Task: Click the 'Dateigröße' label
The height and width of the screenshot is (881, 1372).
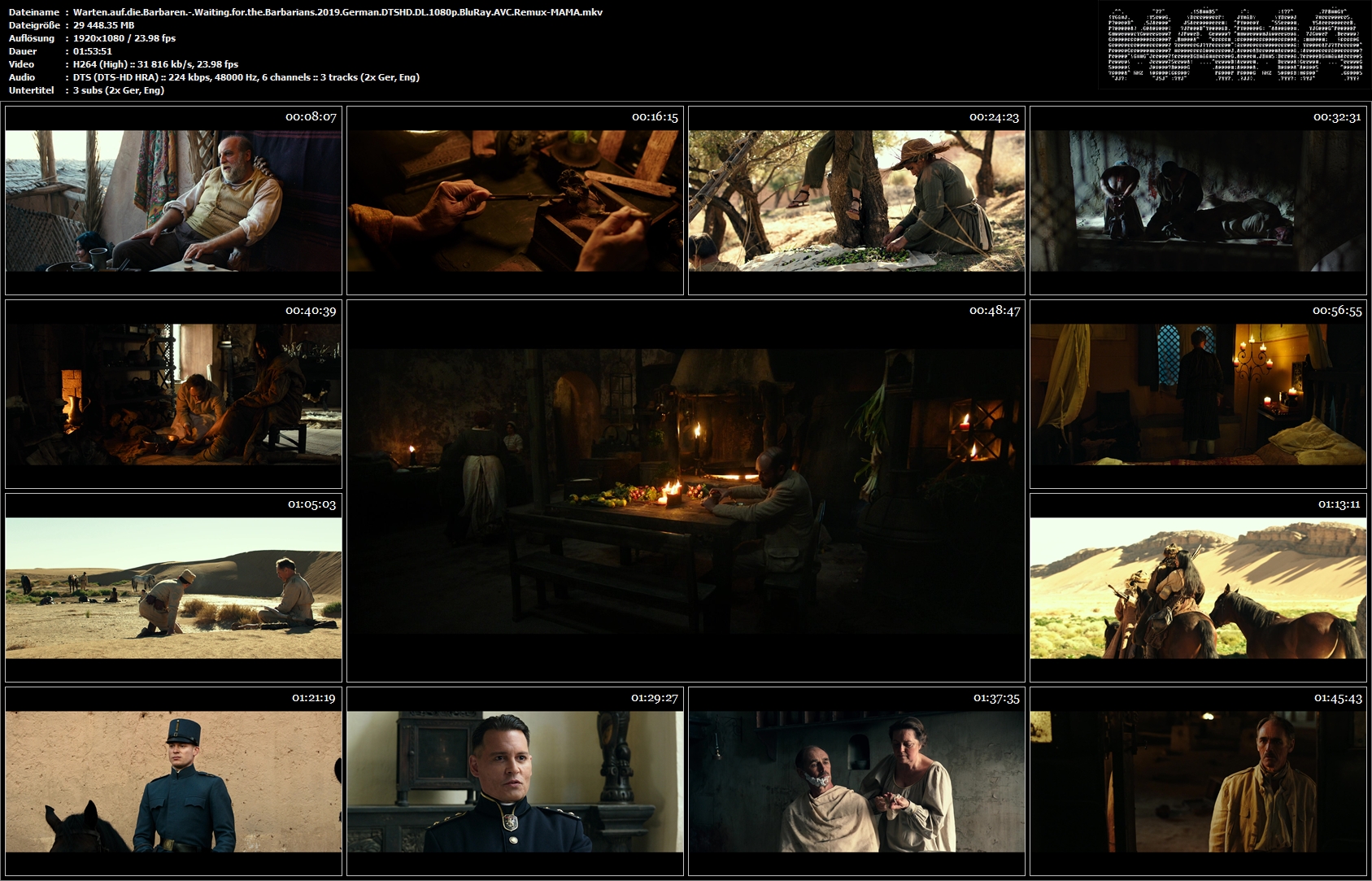Action: tap(35, 25)
